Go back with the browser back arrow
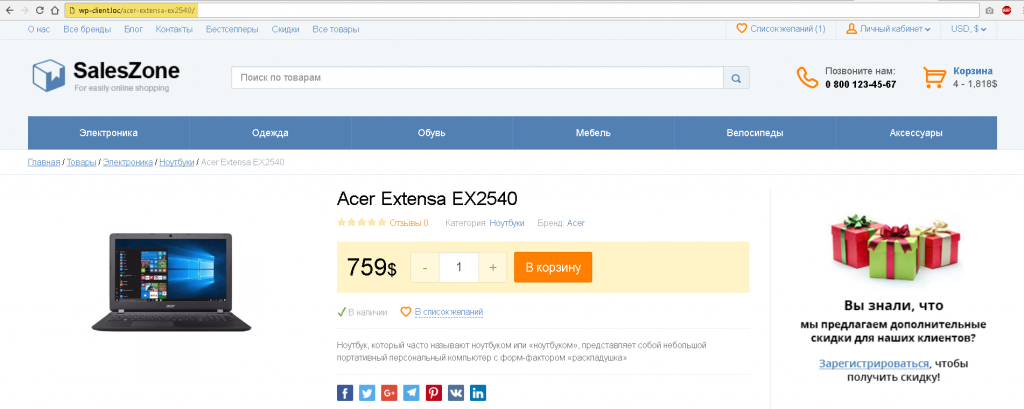The width and height of the screenshot is (1024, 409). [9, 10]
